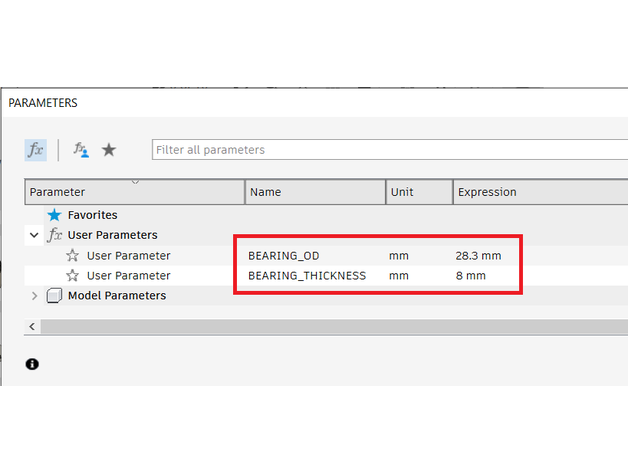The width and height of the screenshot is (628, 472).
Task: Click the fx icon with person badge
Action: tap(81, 149)
